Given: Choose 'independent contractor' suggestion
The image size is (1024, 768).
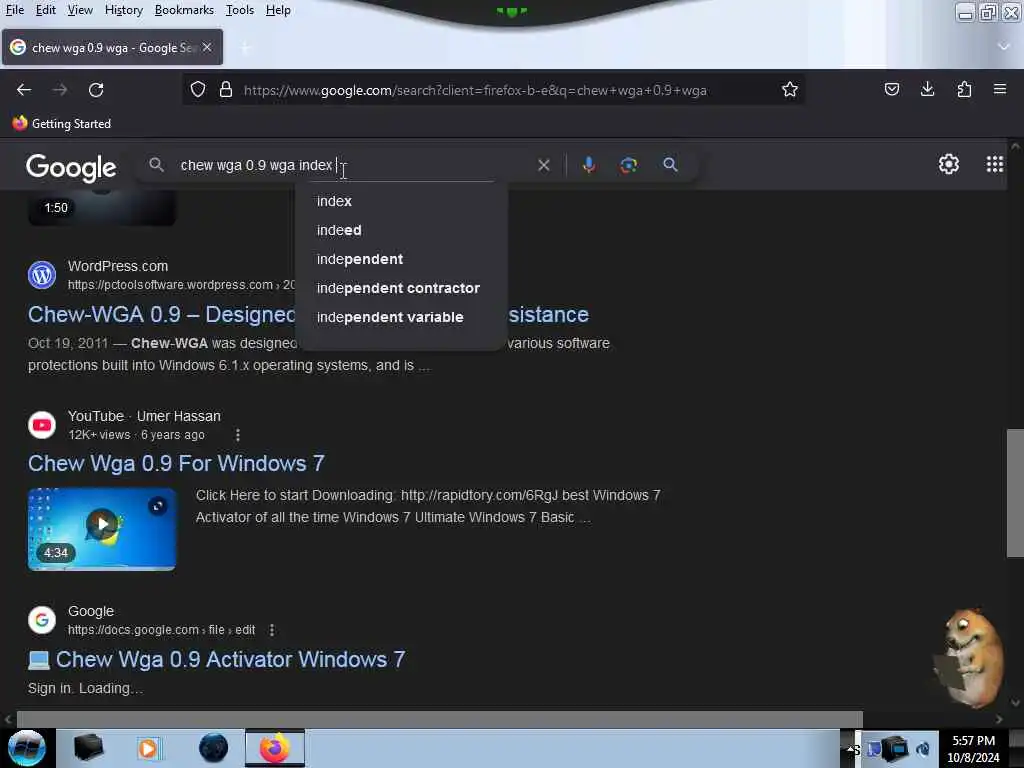Looking at the screenshot, I should pyautogui.click(x=401, y=288).
